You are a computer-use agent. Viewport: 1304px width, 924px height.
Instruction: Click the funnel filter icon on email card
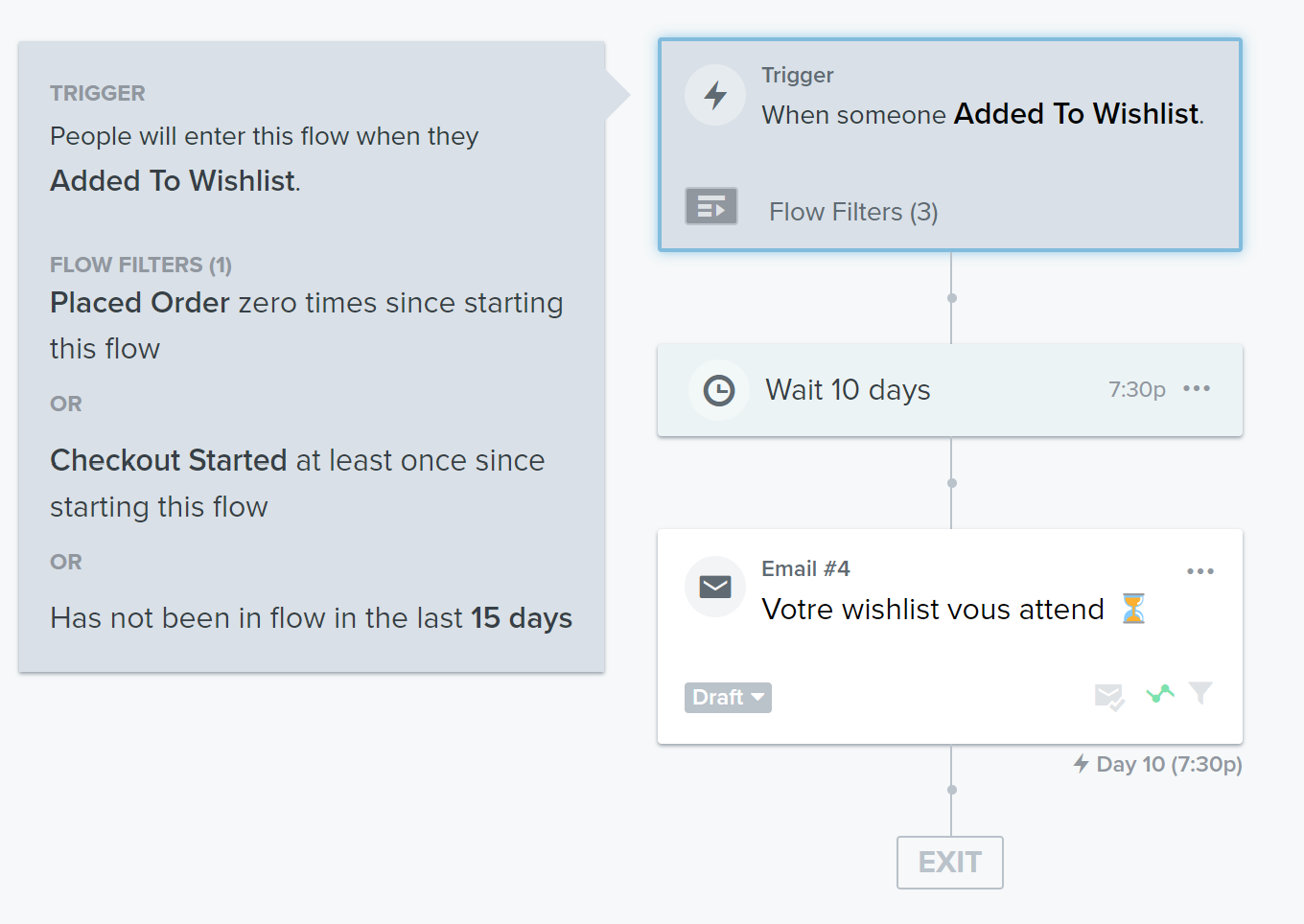tap(1200, 693)
